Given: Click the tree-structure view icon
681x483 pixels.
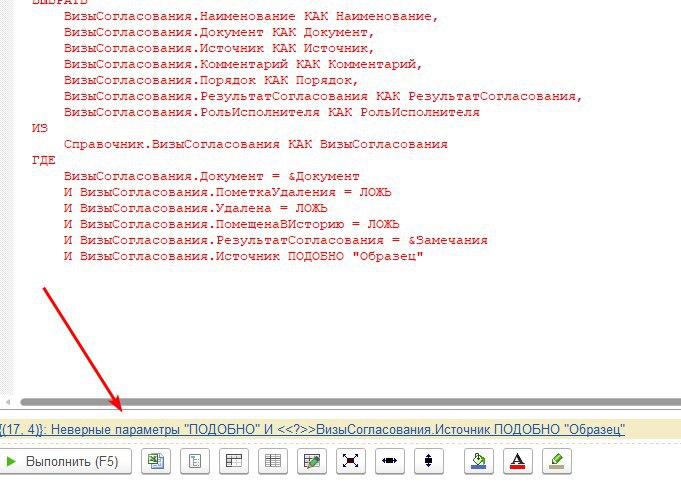Looking at the screenshot, I should pos(195,461).
